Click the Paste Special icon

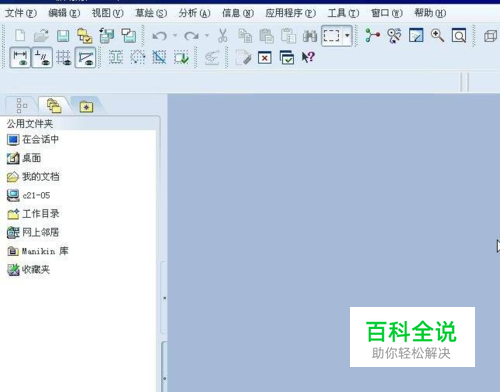pyautogui.click(x=288, y=36)
